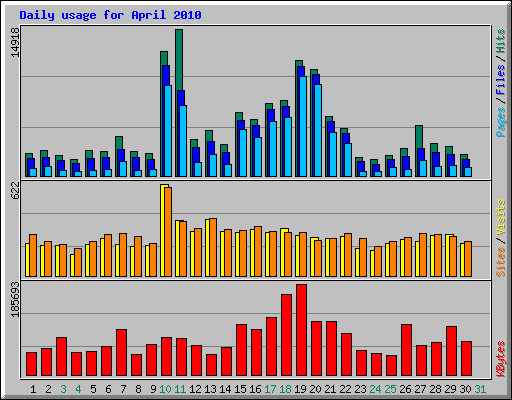Click the red KBytes bar for day 26
Viewport: 512px width, 400px height.
pos(406,350)
